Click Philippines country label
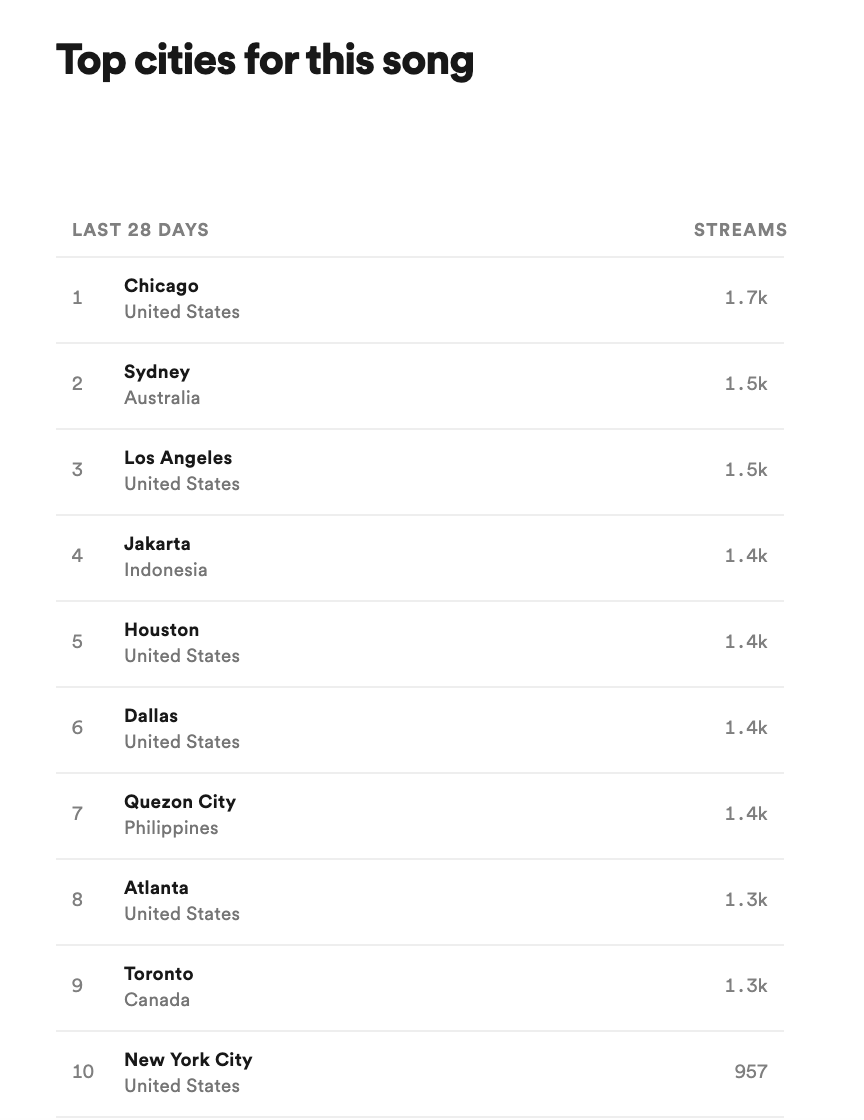 (x=171, y=828)
